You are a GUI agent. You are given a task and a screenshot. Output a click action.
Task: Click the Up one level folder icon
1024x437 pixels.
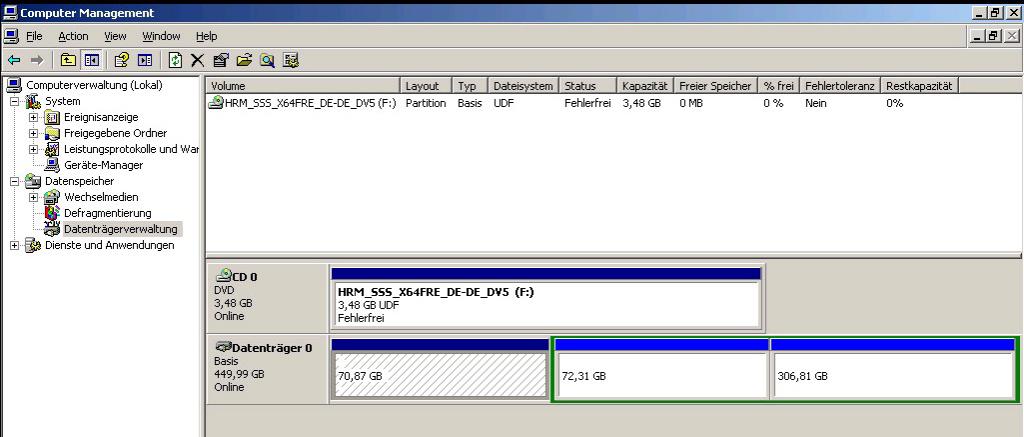[68, 61]
